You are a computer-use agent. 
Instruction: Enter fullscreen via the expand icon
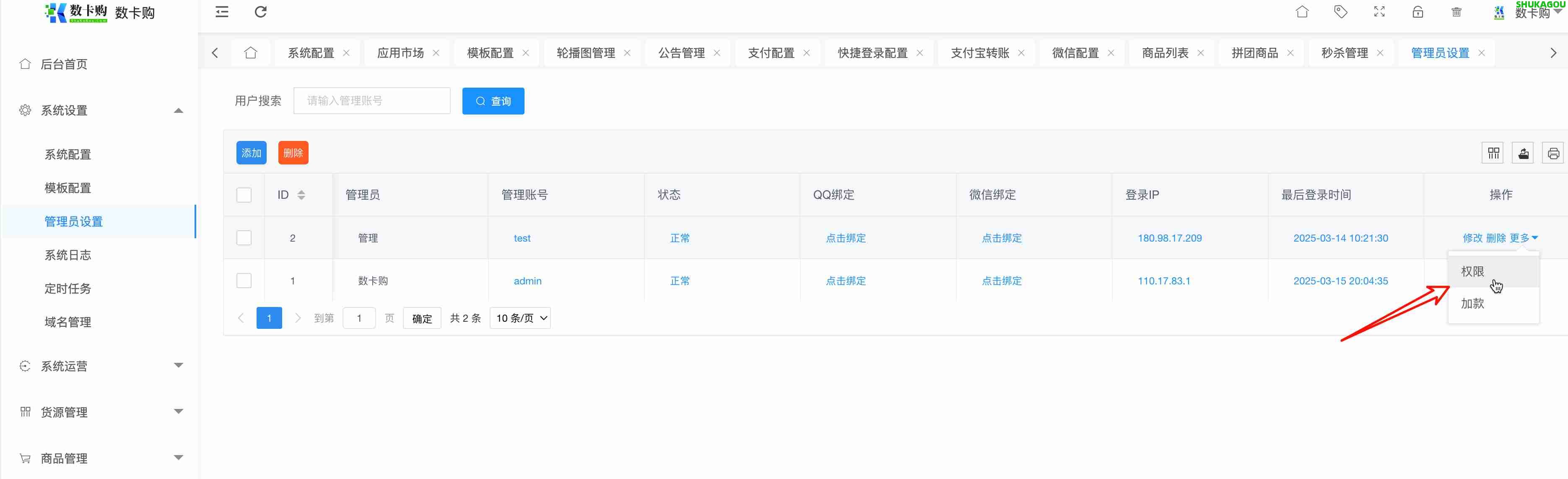(1379, 12)
